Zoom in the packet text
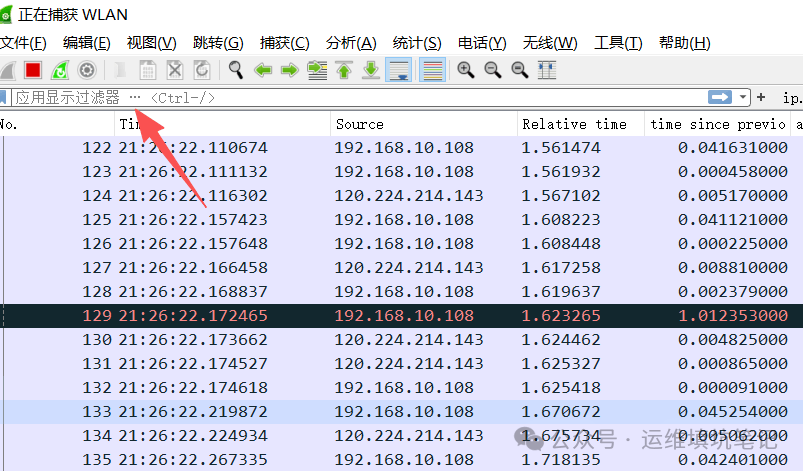 (x=466, y=70)
